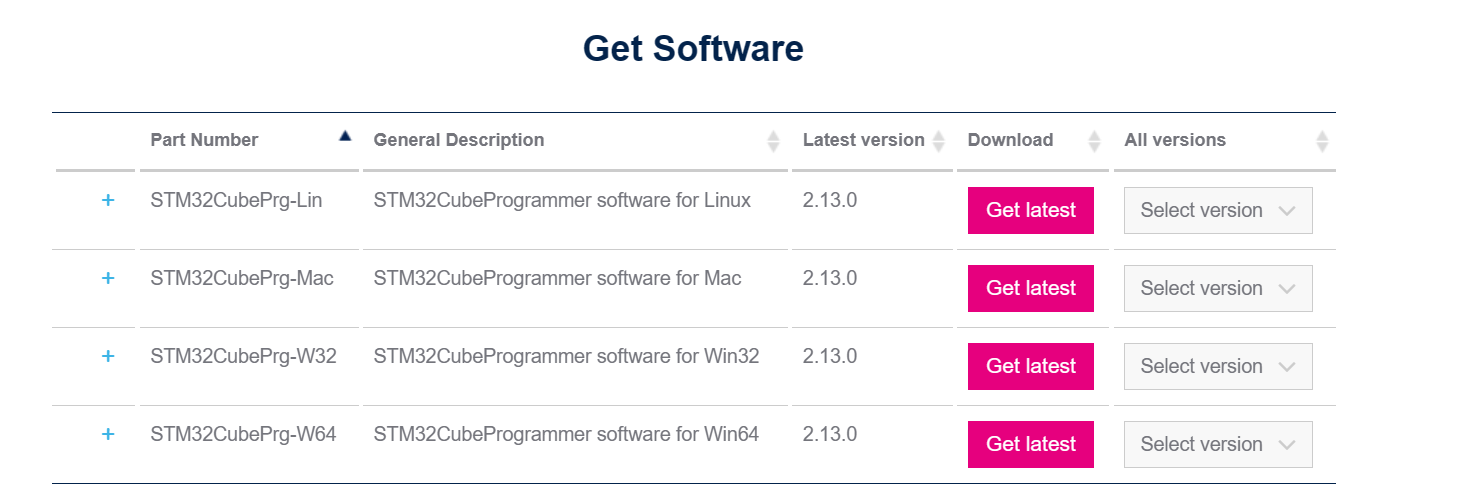
Task: Open Select version dropdown for Win32
Action: [1218, 366]
